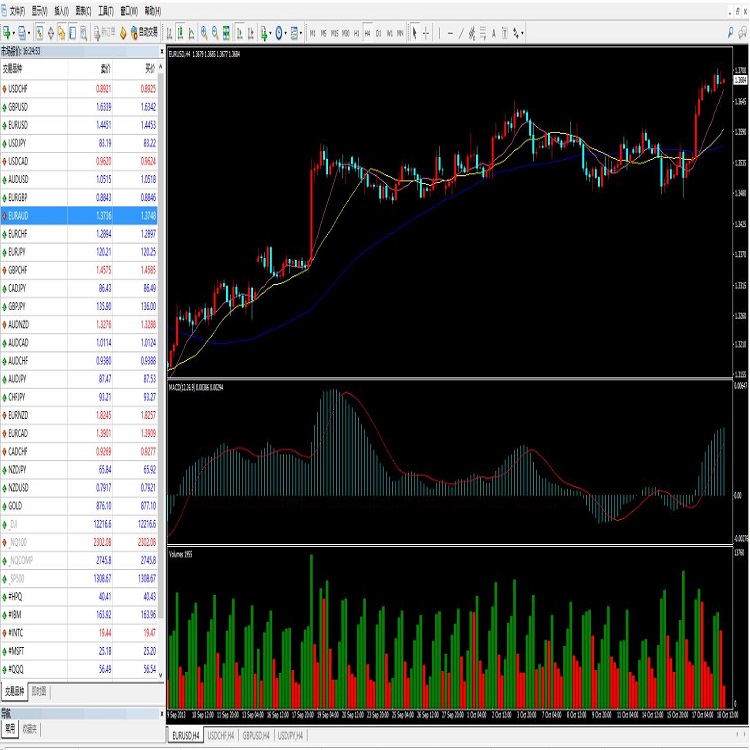Screen dimensions: 750x750
Task: Click the Periods clock icon
Action: (279, 33)
